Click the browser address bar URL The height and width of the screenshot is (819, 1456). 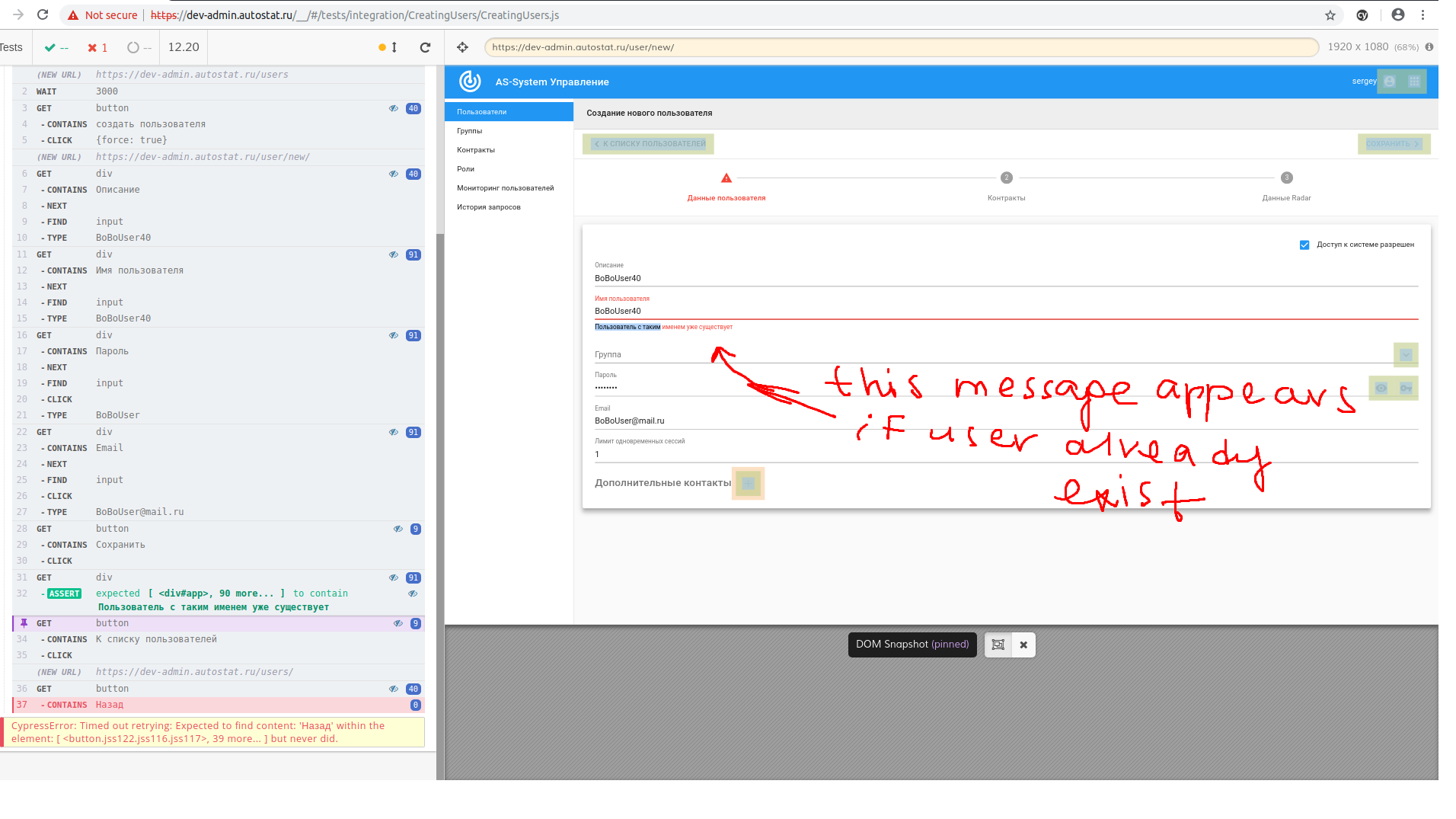click(x=355, y=15)
